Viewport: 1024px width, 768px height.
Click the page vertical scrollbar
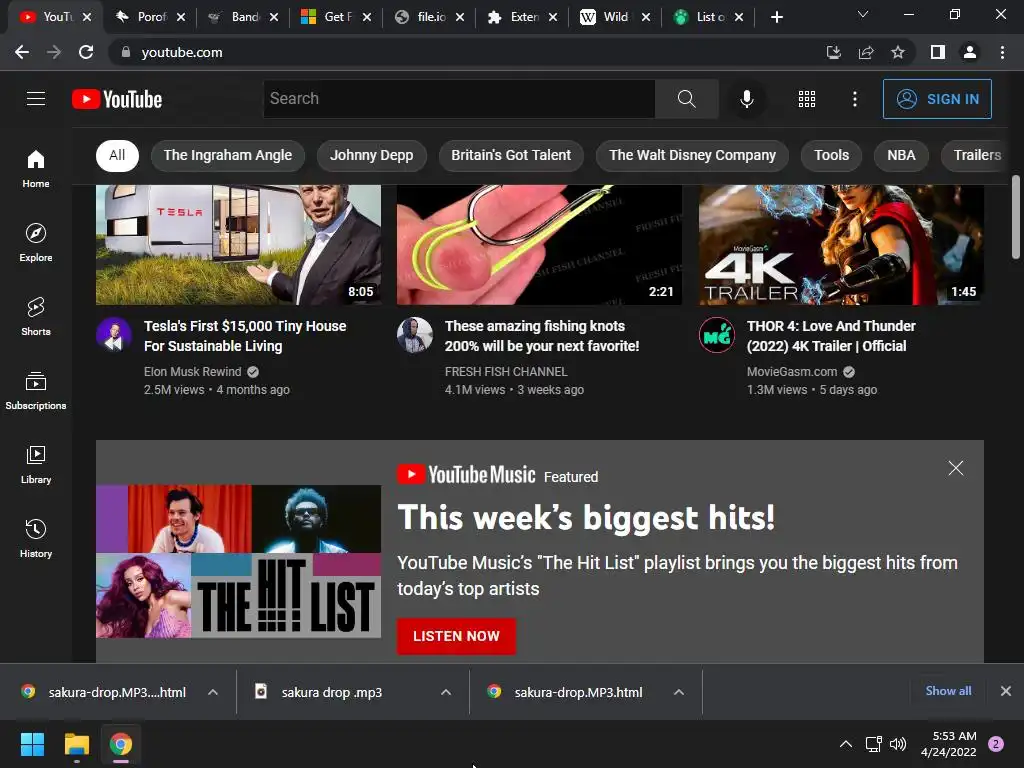(1016, 217)
